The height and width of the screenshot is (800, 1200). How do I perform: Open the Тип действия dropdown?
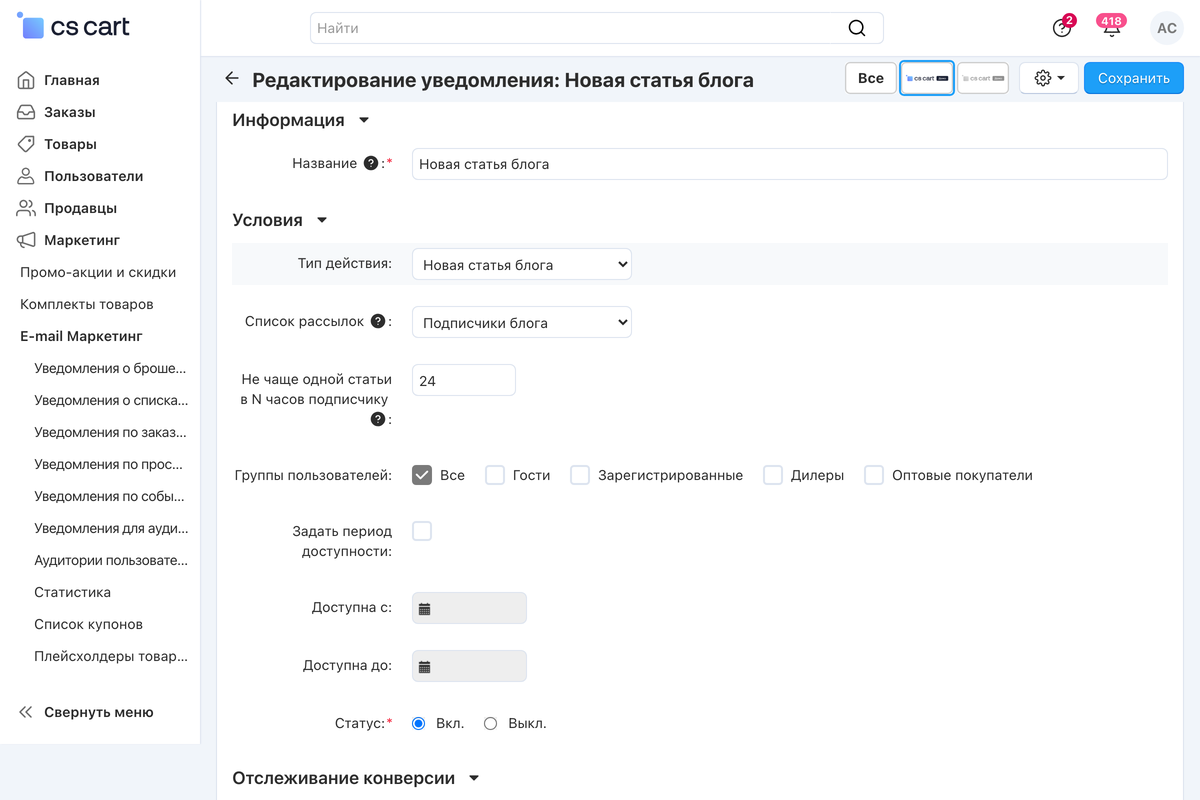522,265
